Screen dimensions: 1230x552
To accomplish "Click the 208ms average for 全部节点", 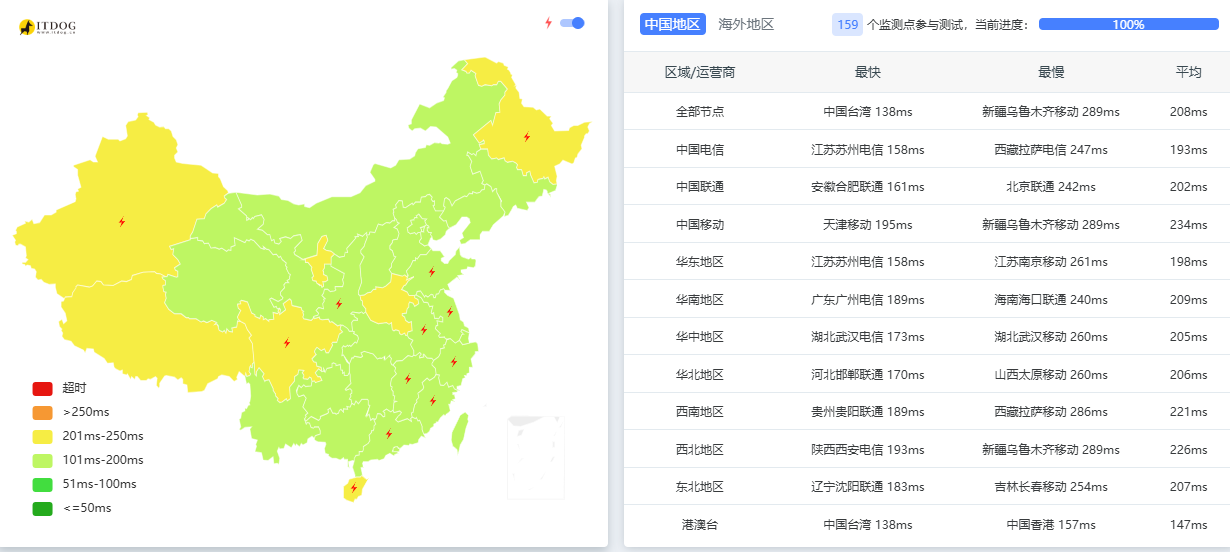I will coord(1188,112).
